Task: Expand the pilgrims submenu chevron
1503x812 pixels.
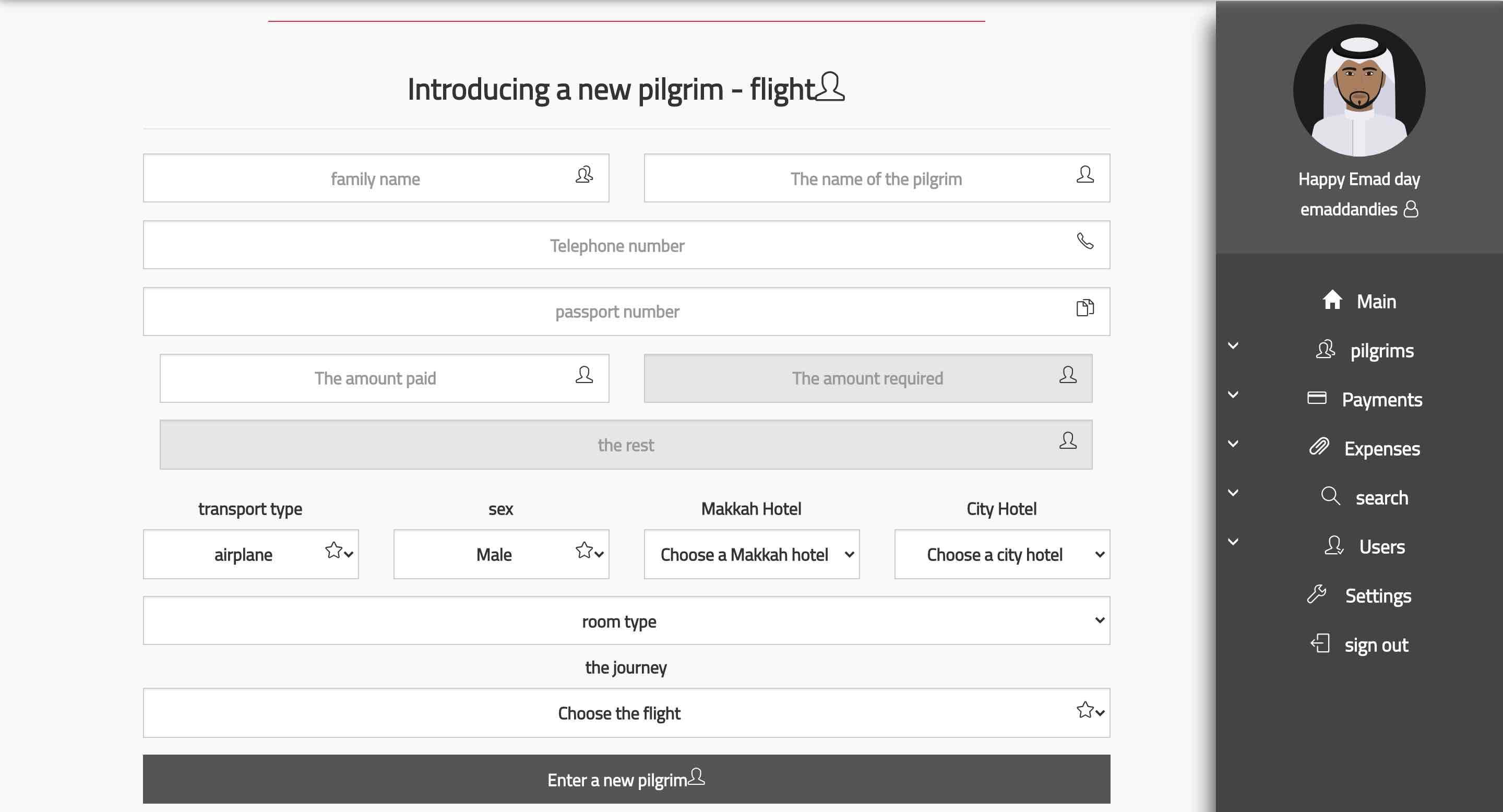Action: tap(1233, 346)
